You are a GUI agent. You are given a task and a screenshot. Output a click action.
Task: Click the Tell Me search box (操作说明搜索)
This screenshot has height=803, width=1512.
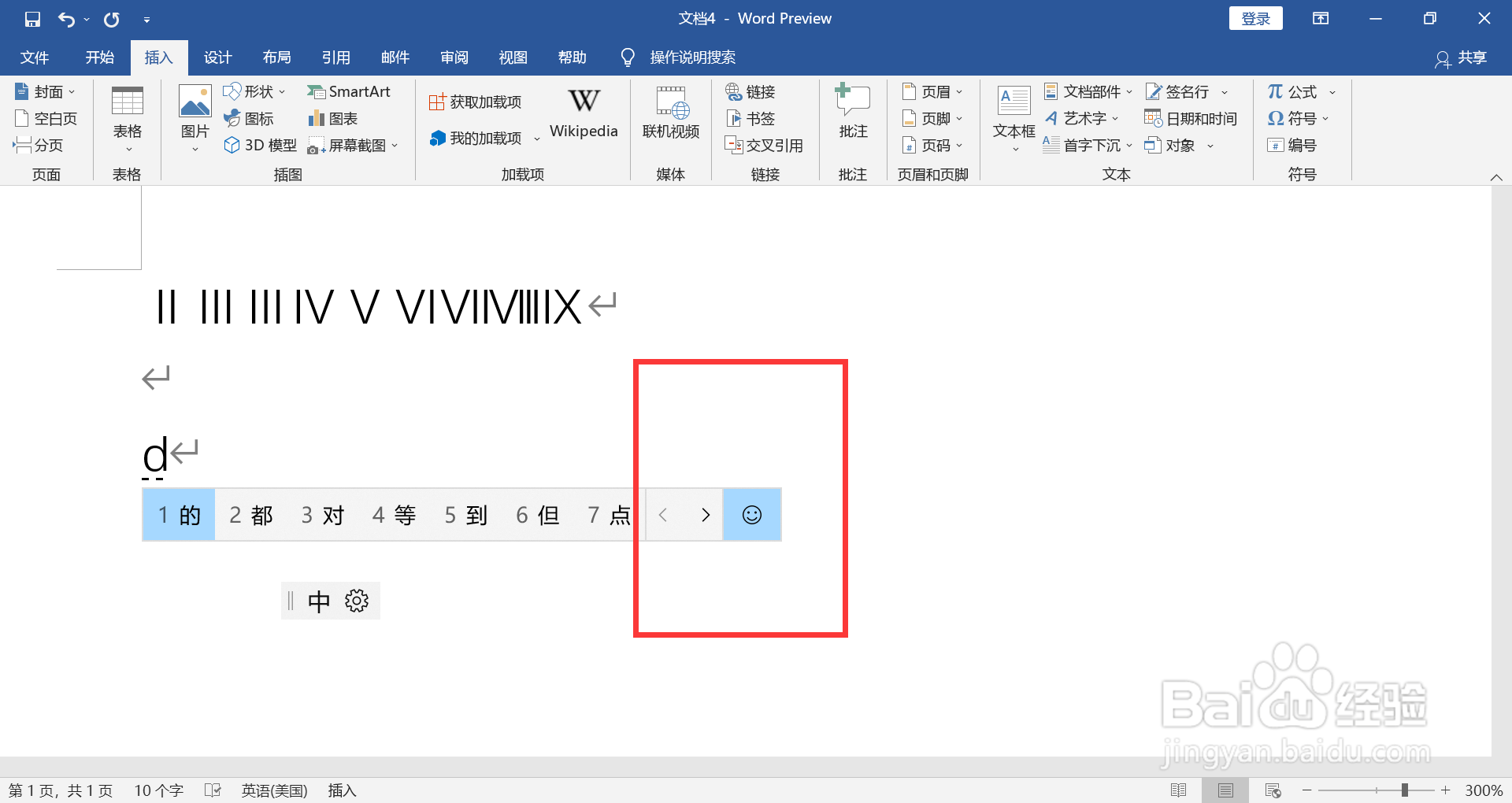679,57
